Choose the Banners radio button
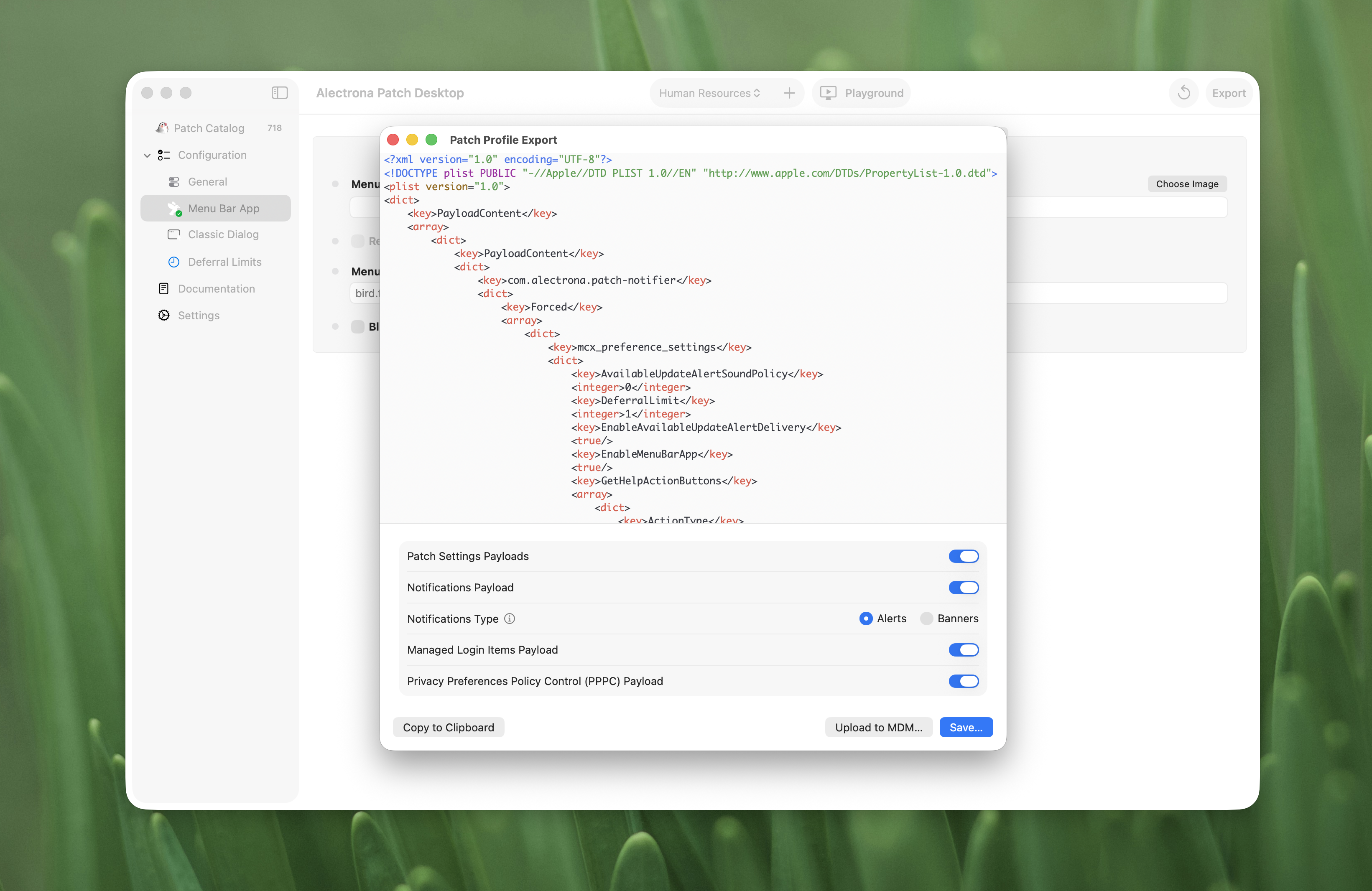 pyautogui.click(x=926, y=619)
